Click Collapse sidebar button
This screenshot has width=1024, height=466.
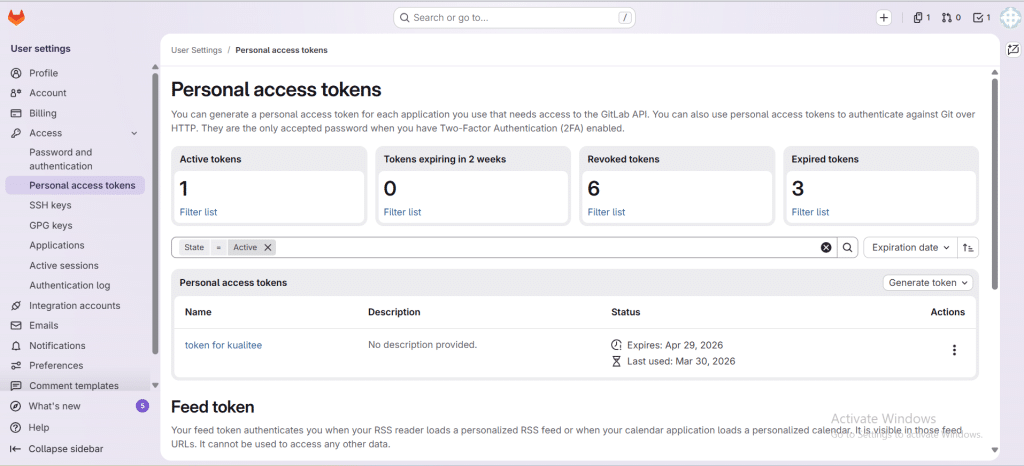click(x=65, y=449)
